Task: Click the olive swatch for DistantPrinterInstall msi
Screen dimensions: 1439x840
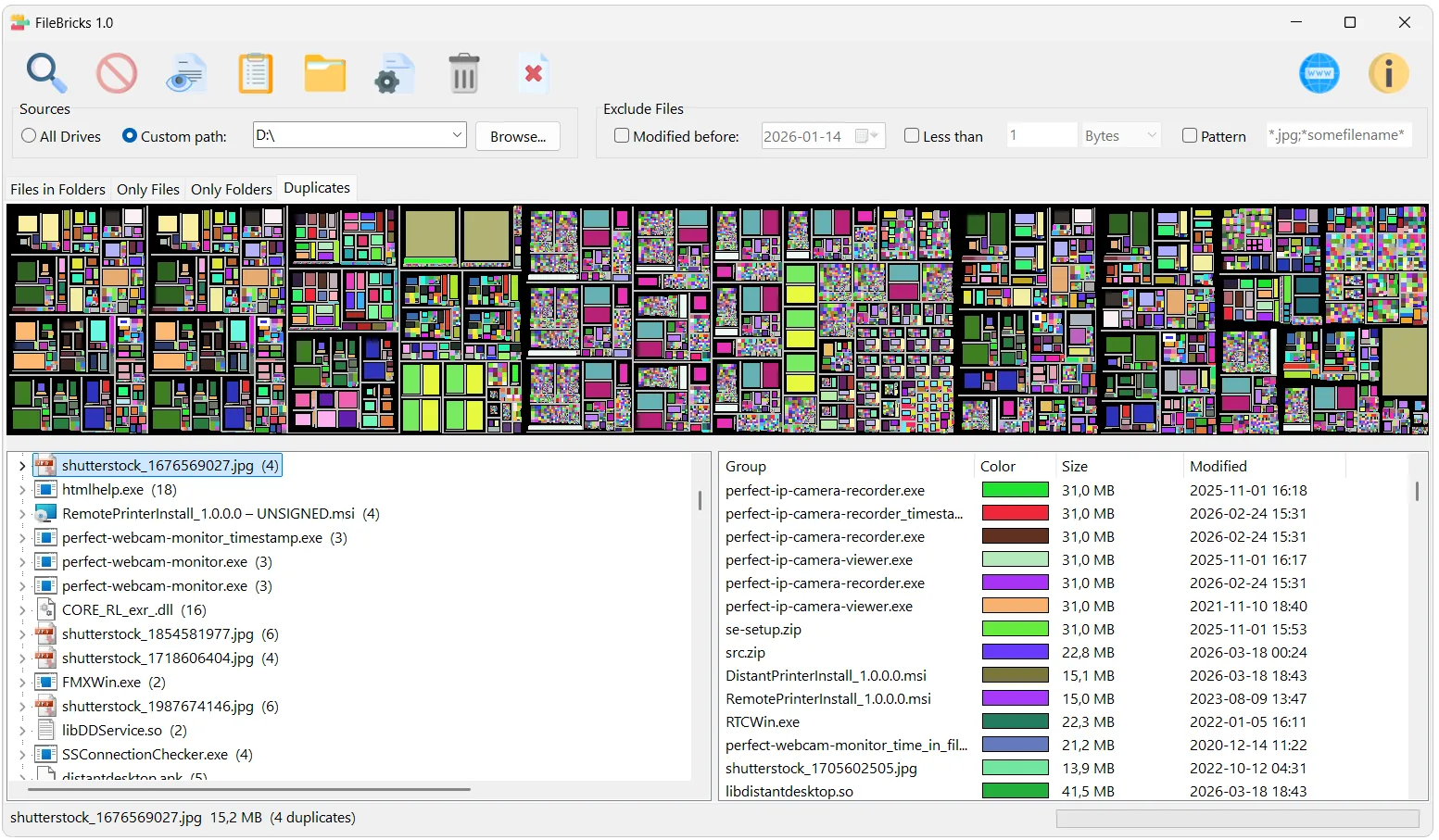Action: point(1016,675)
